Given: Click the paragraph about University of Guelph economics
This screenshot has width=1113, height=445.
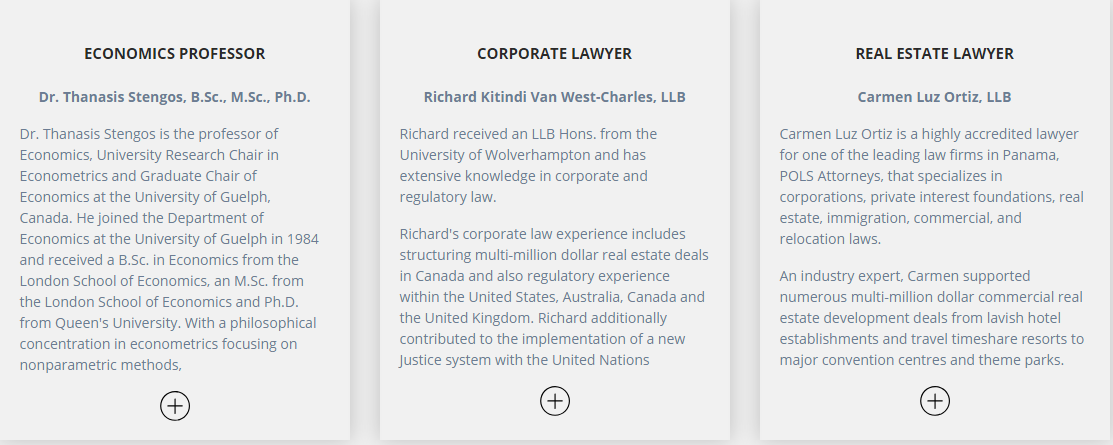Looking at the screenshot, I should pyautogui.click(x=170, y=249).
